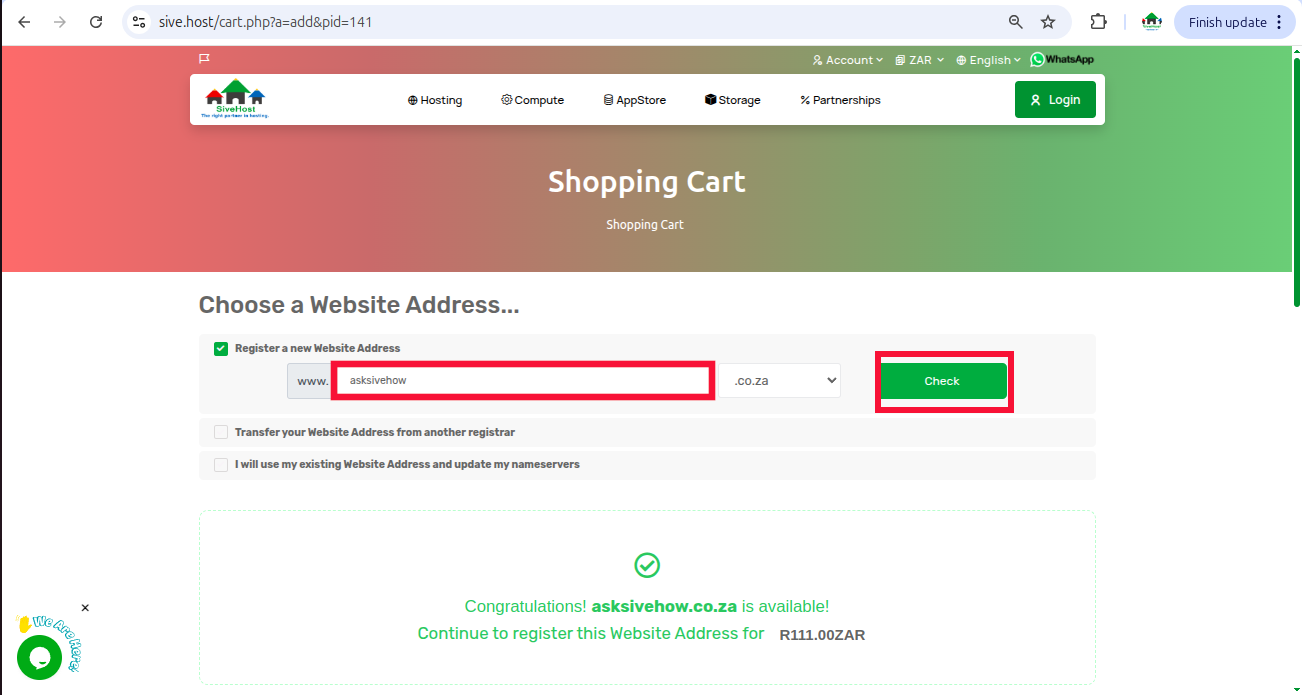Click the flag icon above the logo
This screenshot has height=695, width=1302.
[204, 59]
